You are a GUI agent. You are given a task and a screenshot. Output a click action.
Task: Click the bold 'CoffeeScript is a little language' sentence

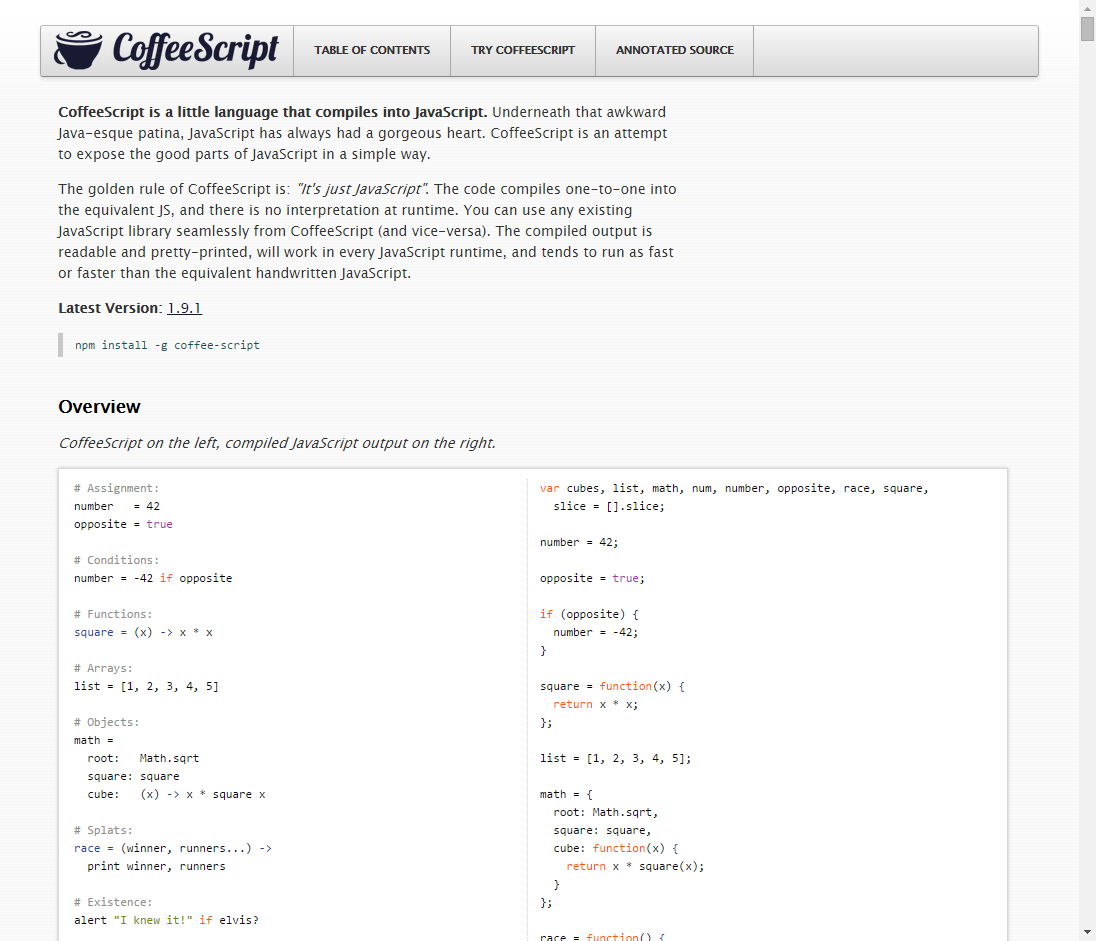click(x=273, y=113)
